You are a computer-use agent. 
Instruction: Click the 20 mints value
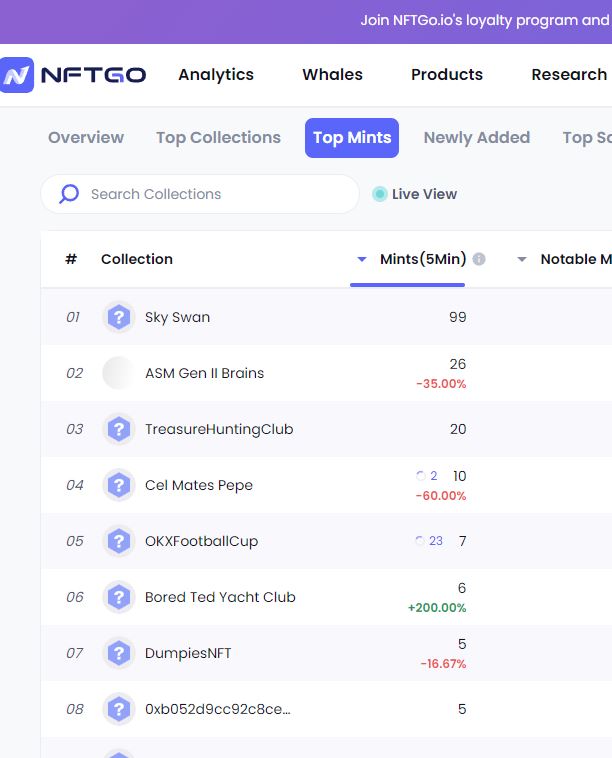[458, 429]
